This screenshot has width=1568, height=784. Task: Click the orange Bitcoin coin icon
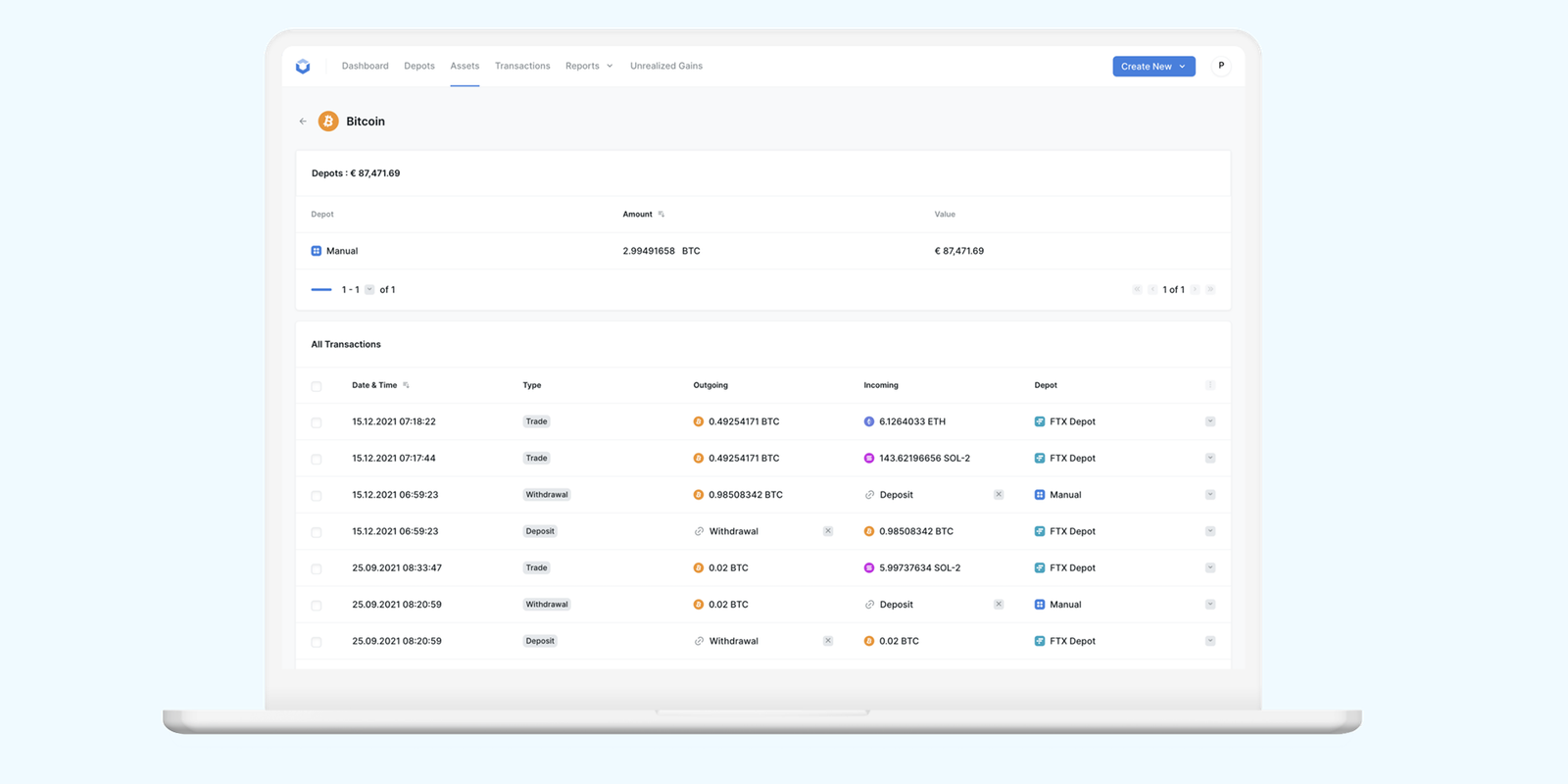click(x=328, y=122)
